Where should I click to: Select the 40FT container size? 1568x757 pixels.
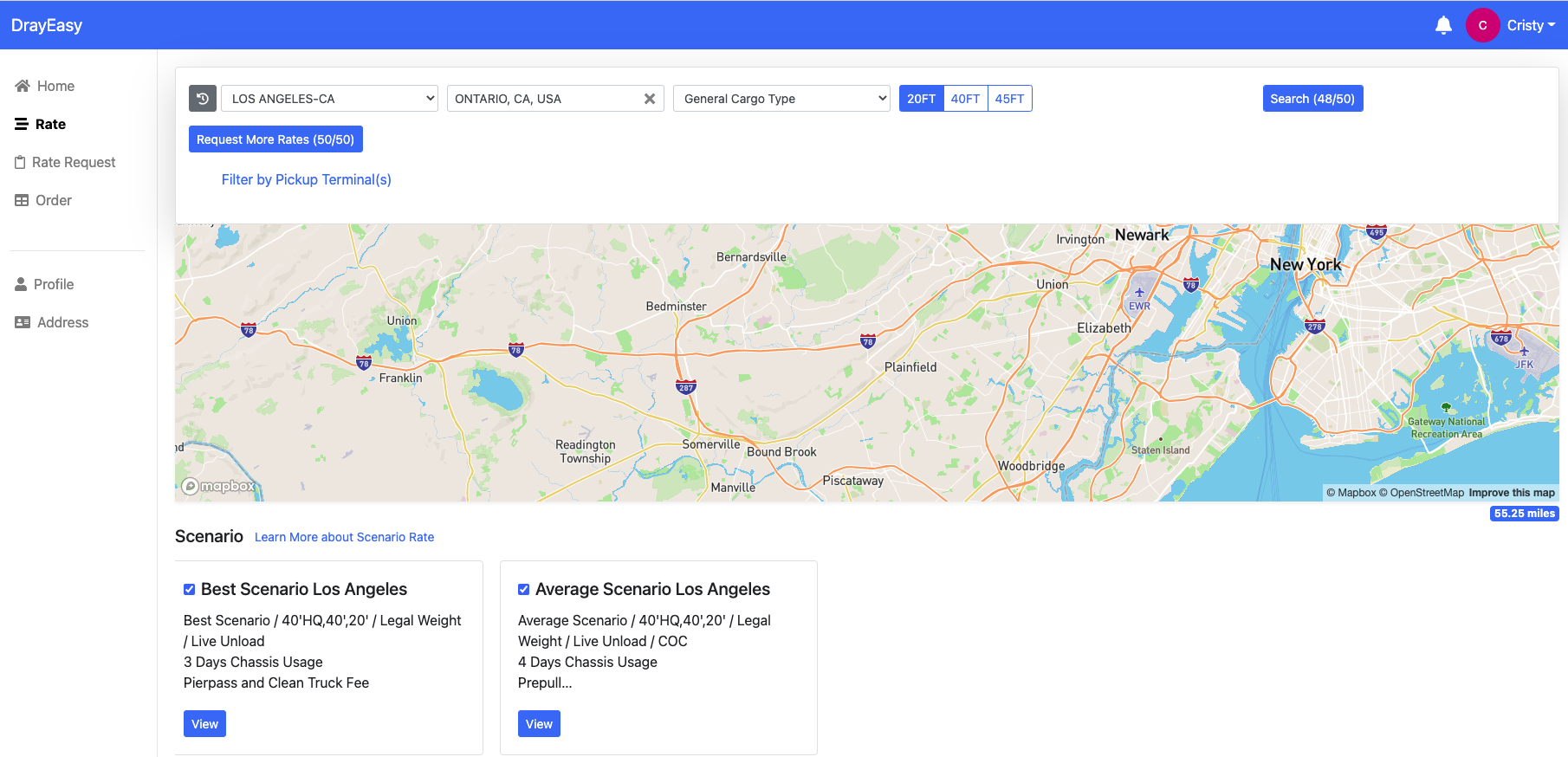[x=965, y=99]
